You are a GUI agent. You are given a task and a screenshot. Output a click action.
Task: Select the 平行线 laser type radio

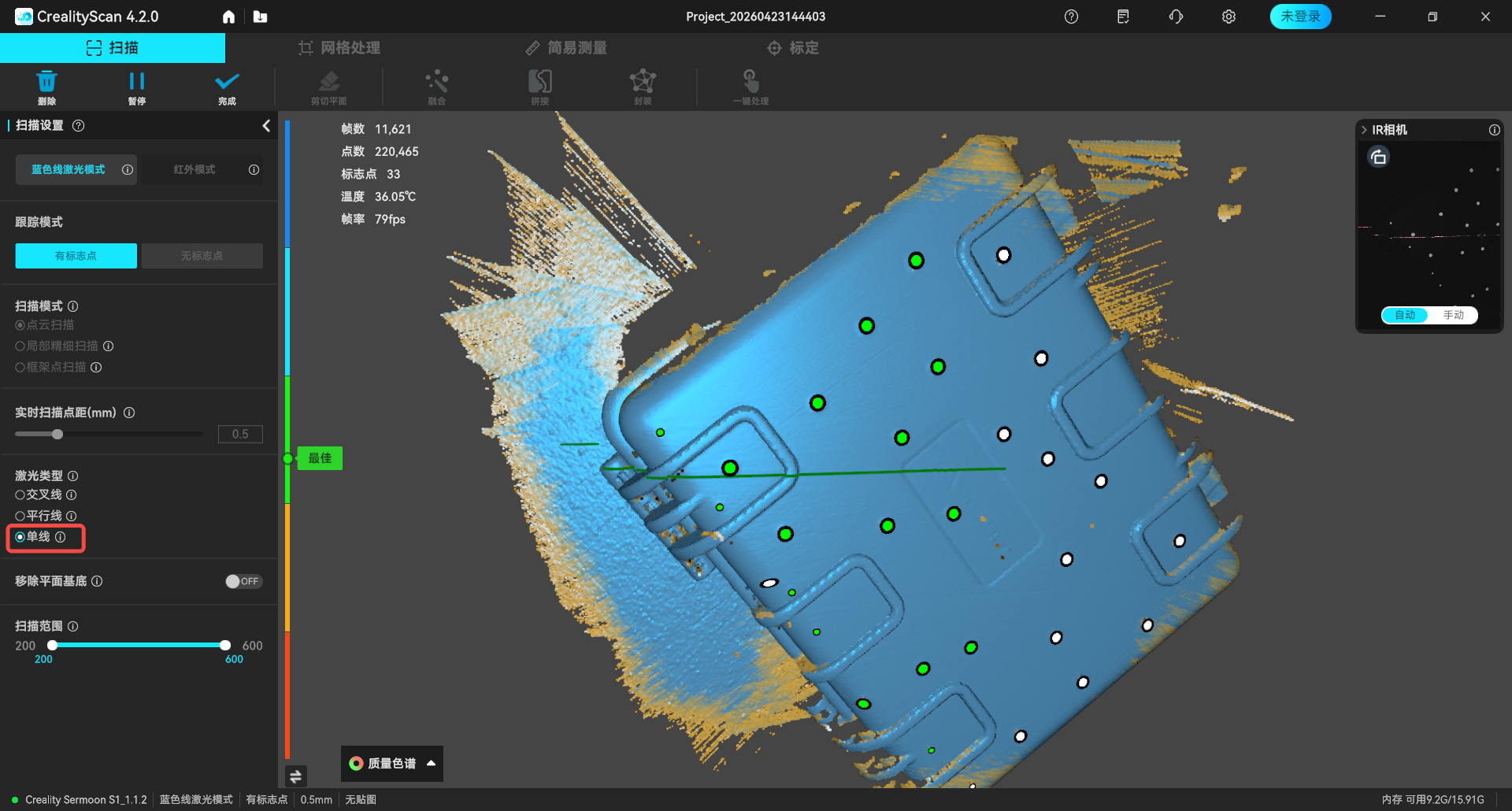pos(20,516)
